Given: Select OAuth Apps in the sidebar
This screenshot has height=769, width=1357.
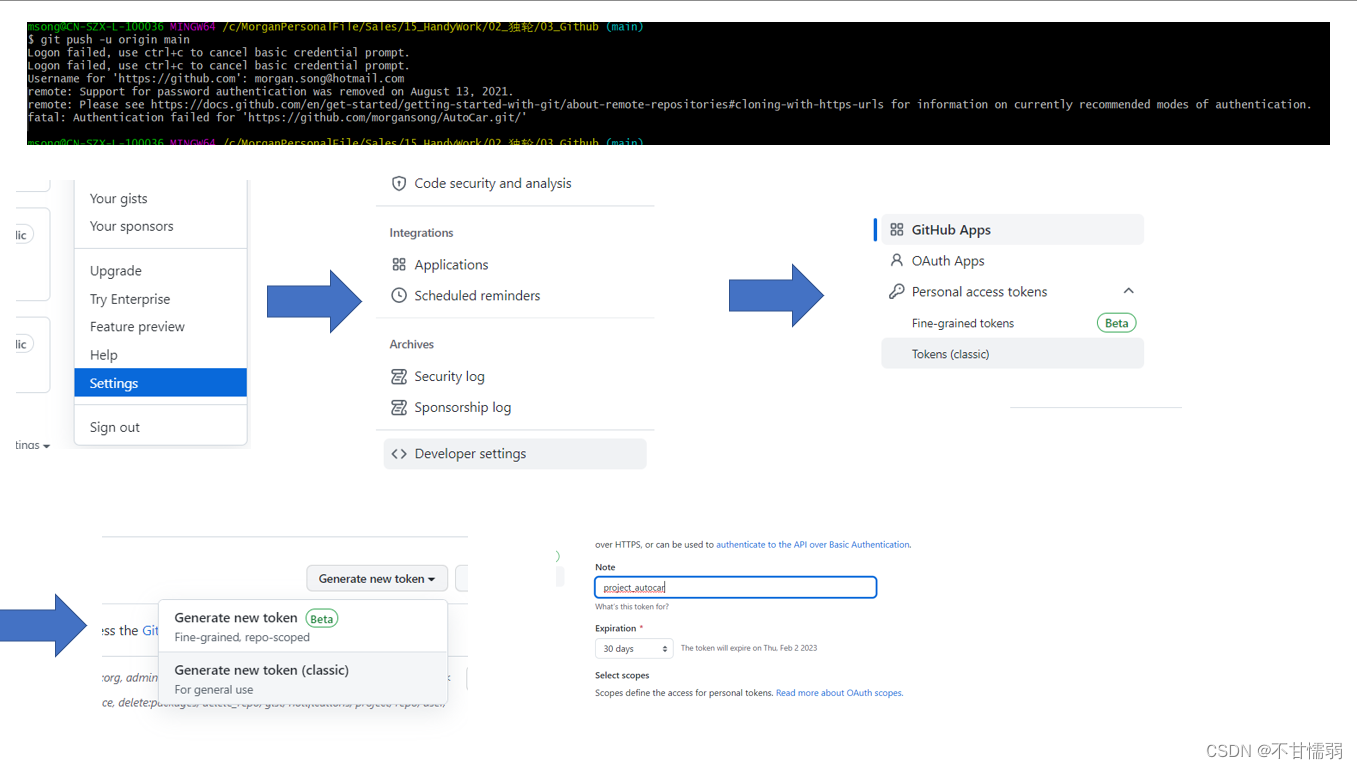Looking at the screenshot, I should point(948,260).
